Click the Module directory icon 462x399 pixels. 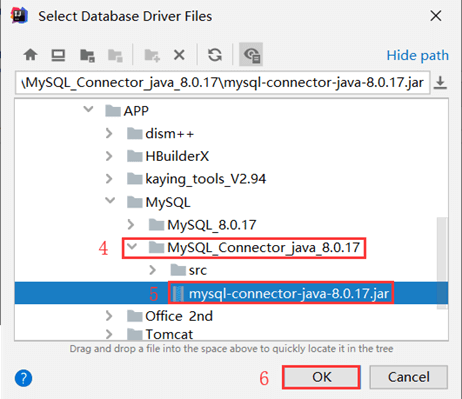point(115,55)
